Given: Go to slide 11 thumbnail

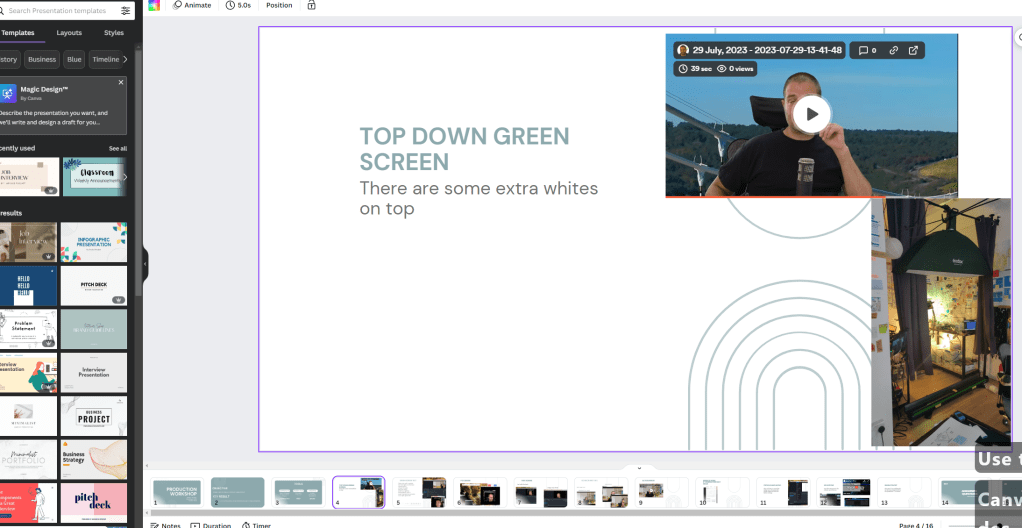Looking at the screenshot, I should pos(783,492).
